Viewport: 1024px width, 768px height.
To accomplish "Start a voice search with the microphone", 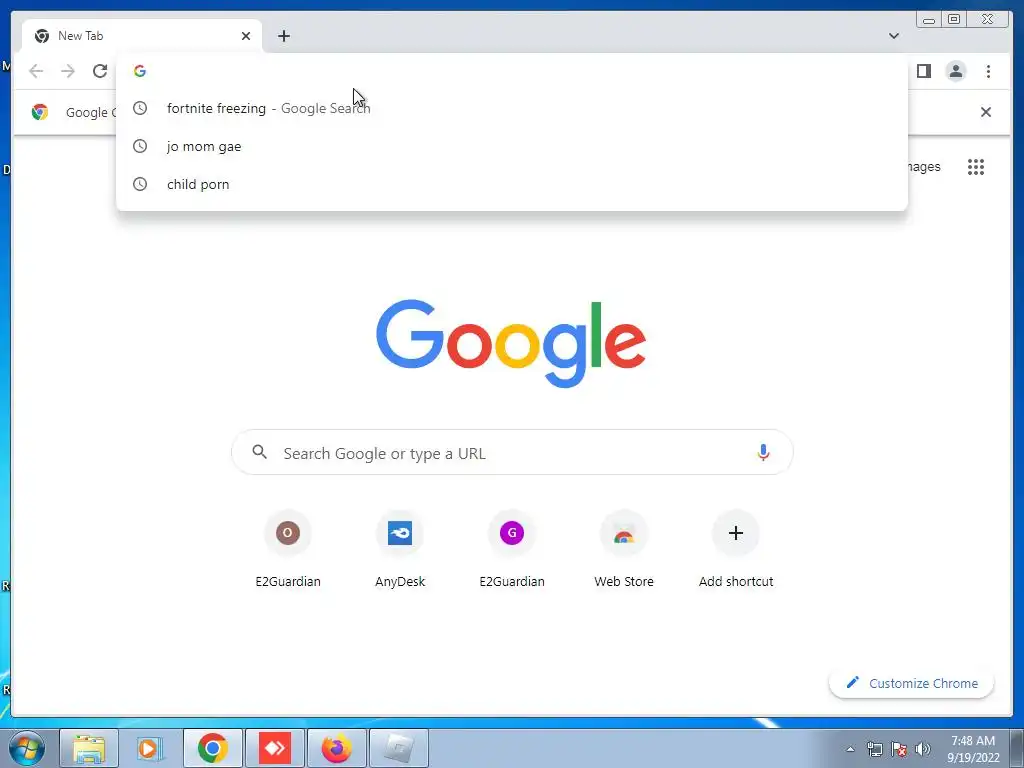I will click(x=763, y=452).
